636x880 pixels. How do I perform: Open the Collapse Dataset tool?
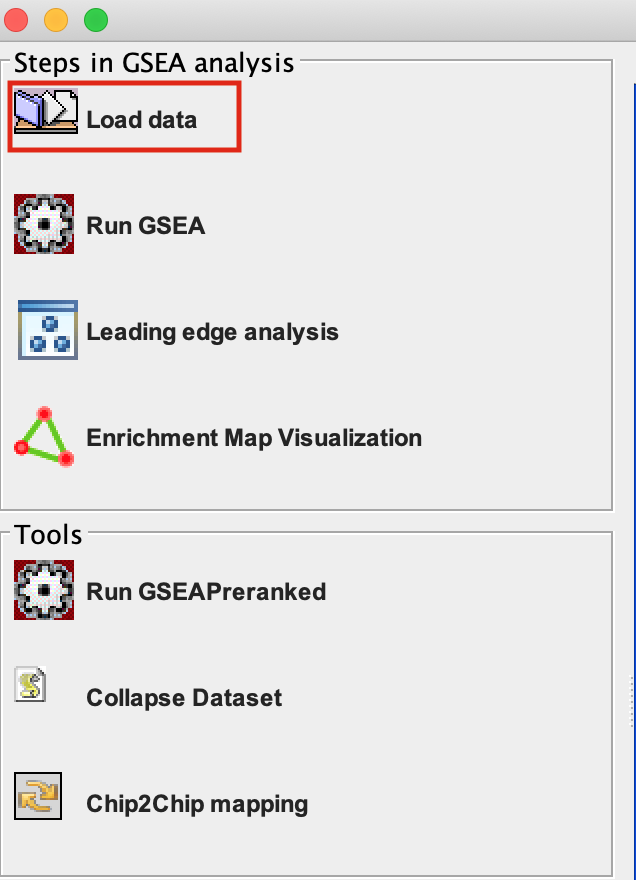(183, 697)
